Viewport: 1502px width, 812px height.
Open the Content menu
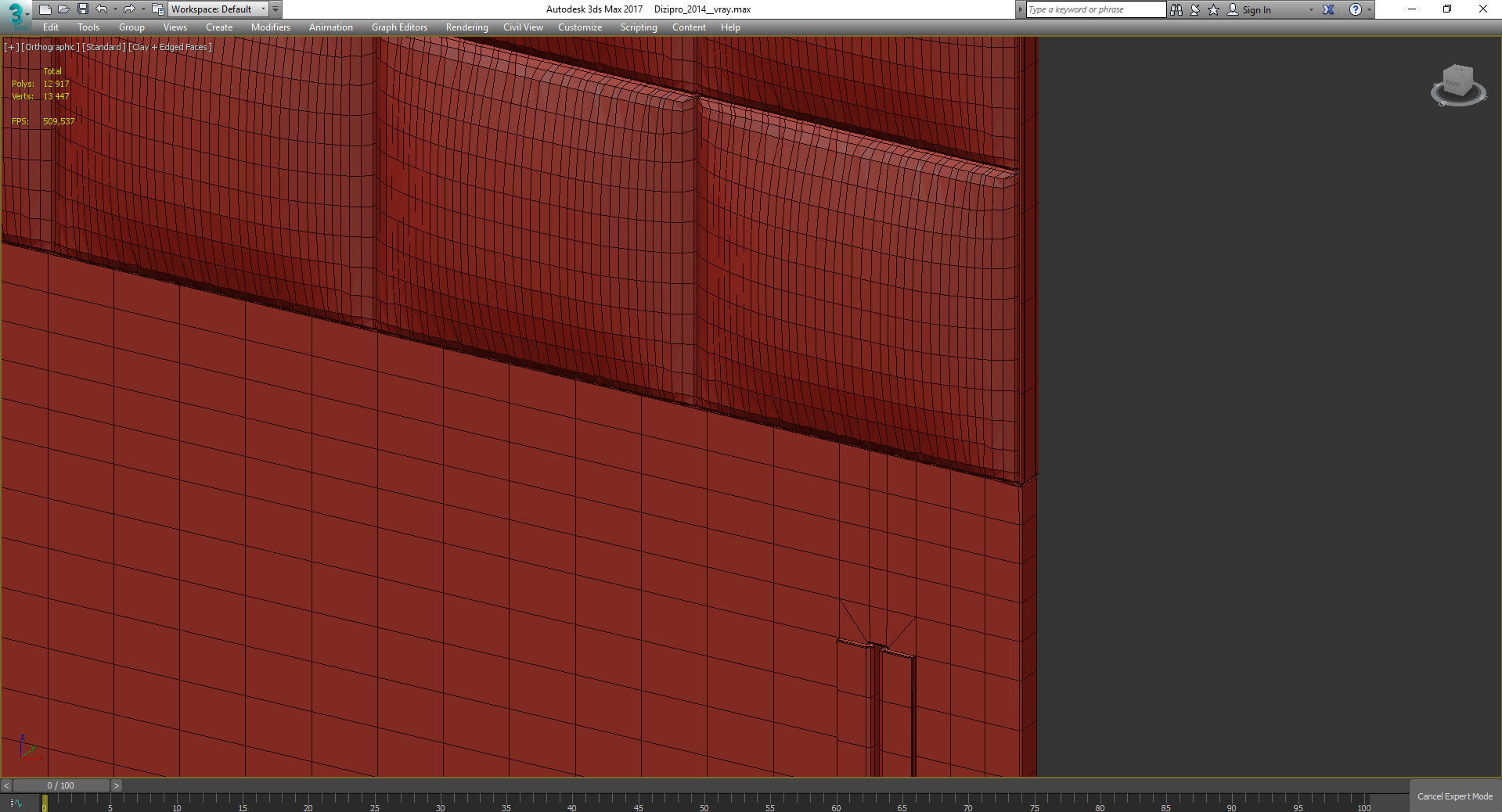(x=689, y=27)
